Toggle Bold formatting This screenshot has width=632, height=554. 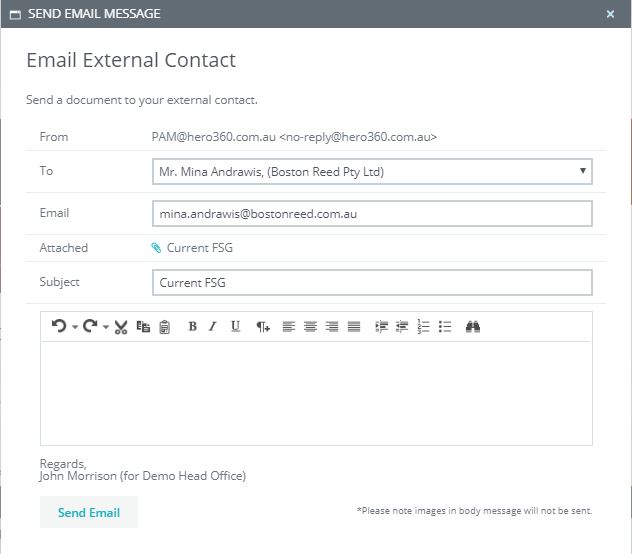[x=193, y=326]
